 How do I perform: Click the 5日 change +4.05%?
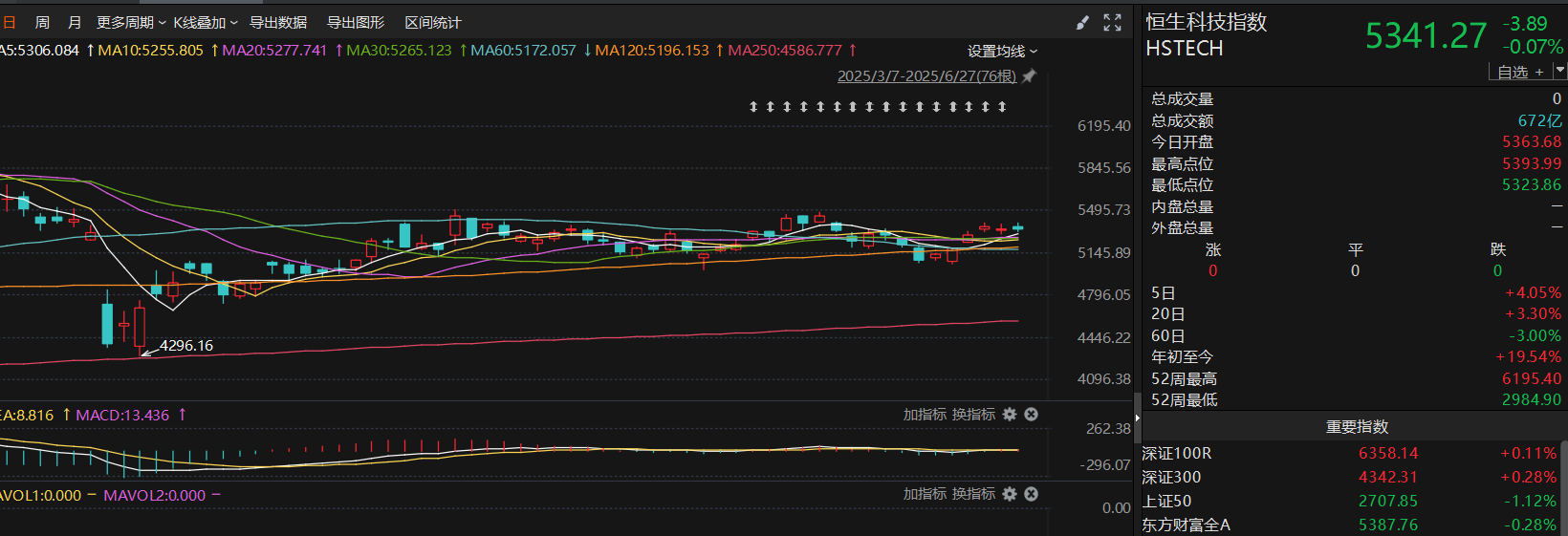coord(1533,293)
